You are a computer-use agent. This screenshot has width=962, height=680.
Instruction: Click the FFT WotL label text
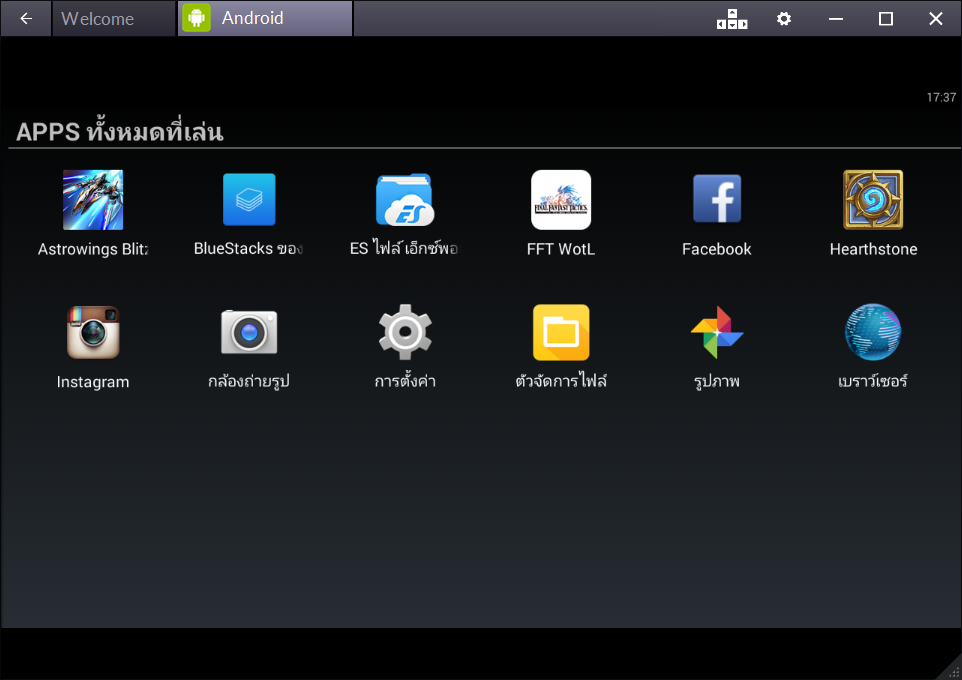561,249
